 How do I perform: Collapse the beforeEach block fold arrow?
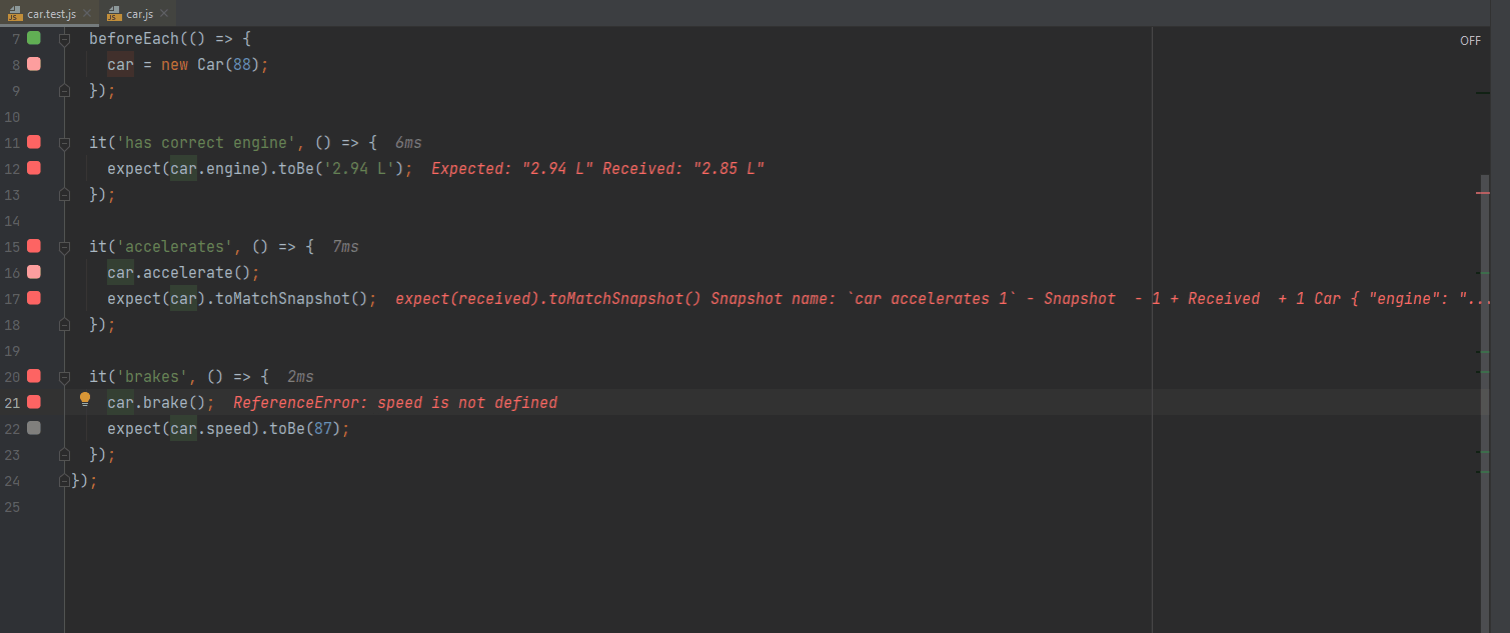tap(65, 39)
